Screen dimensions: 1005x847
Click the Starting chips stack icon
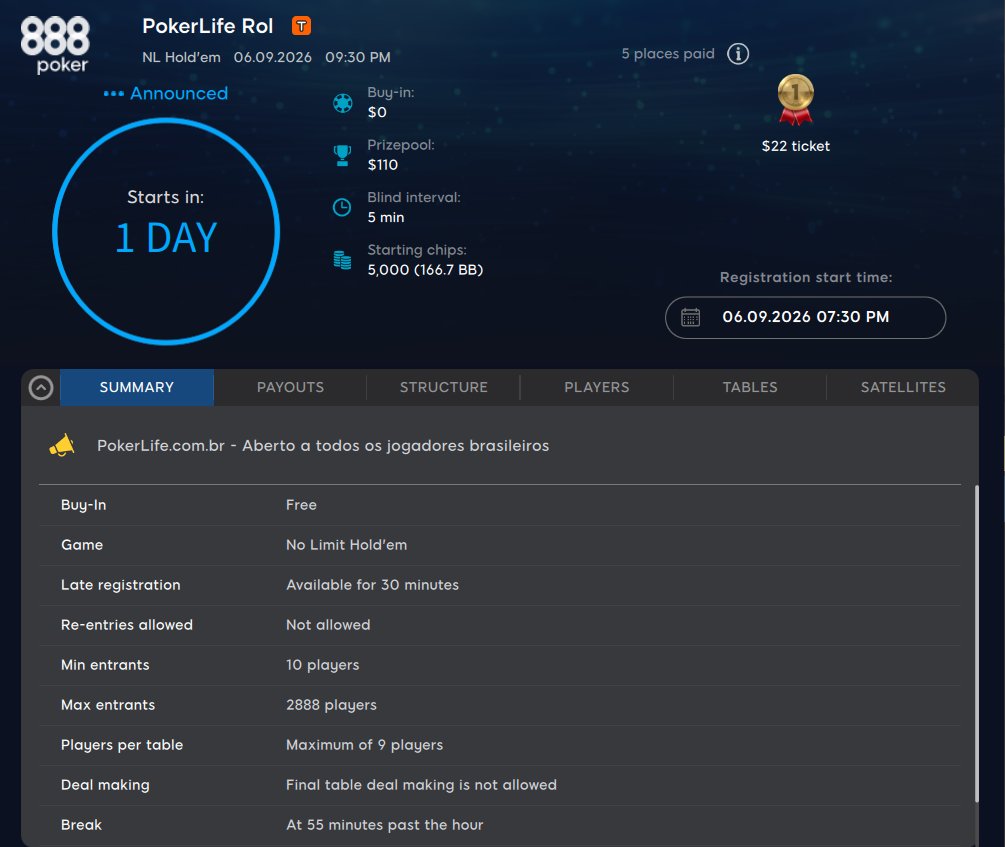(x=342, y=260)
